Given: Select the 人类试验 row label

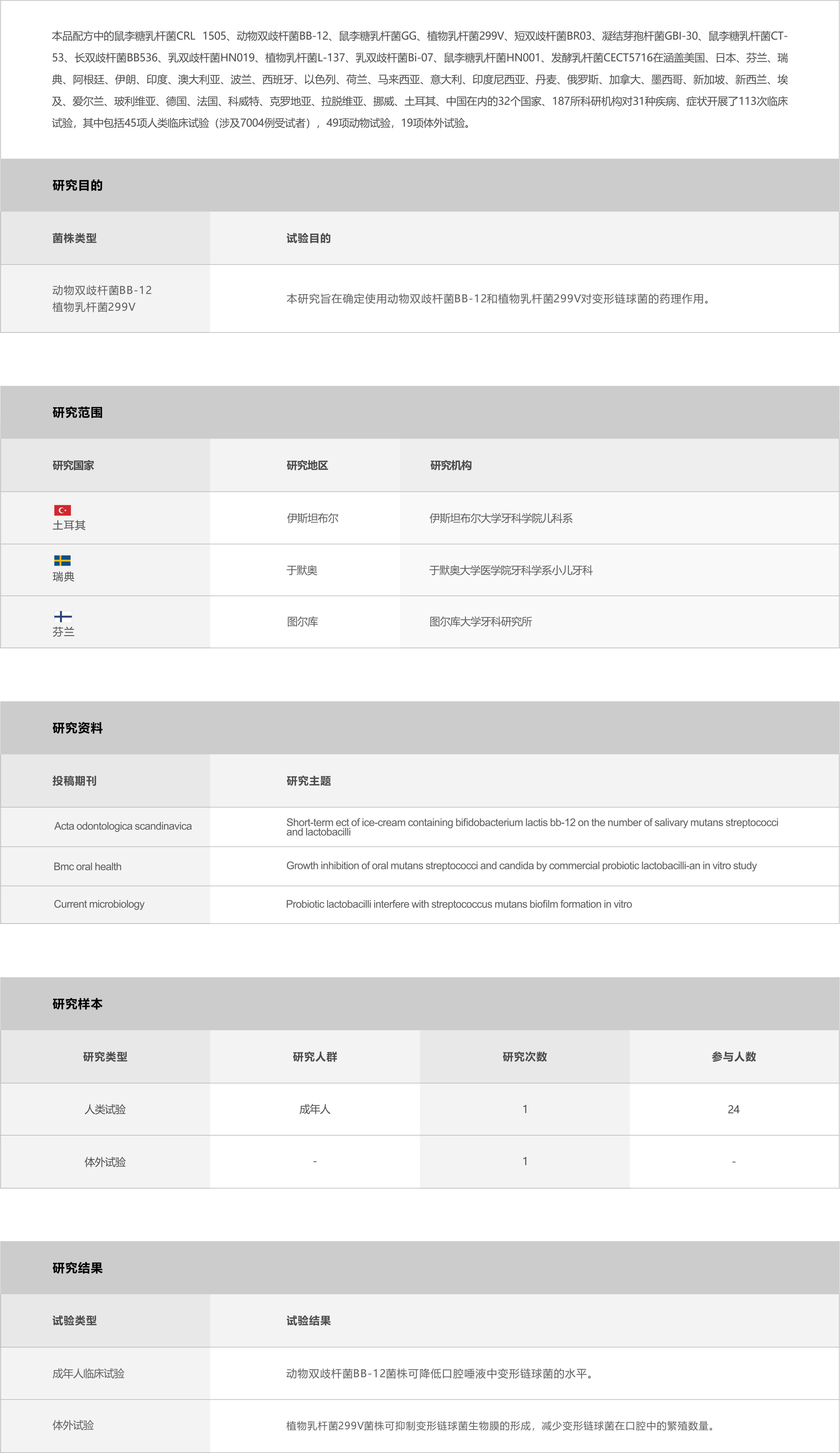Looking at the screenshot, I should click(x=105, y=1109).
